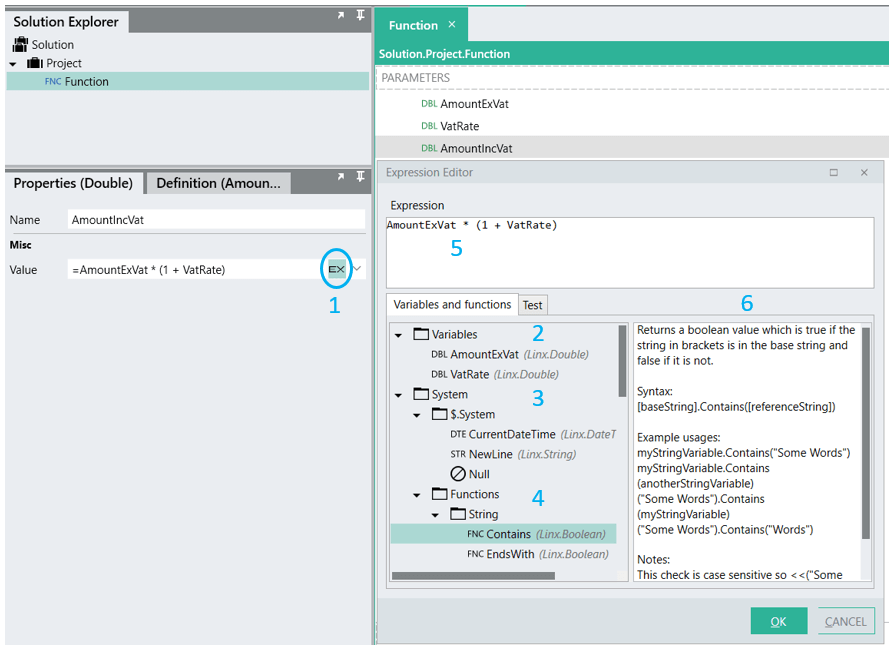Click the variable tree vertical scrollbar
Viewport: 891px width, 652px height.
tap(622, 361)
